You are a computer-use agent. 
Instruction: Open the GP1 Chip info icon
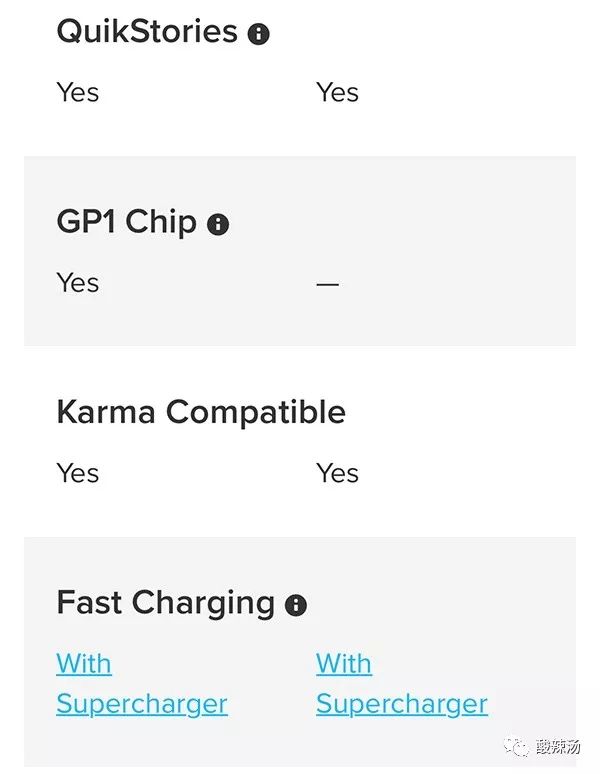pyautogui.click(x=218, y=224)
